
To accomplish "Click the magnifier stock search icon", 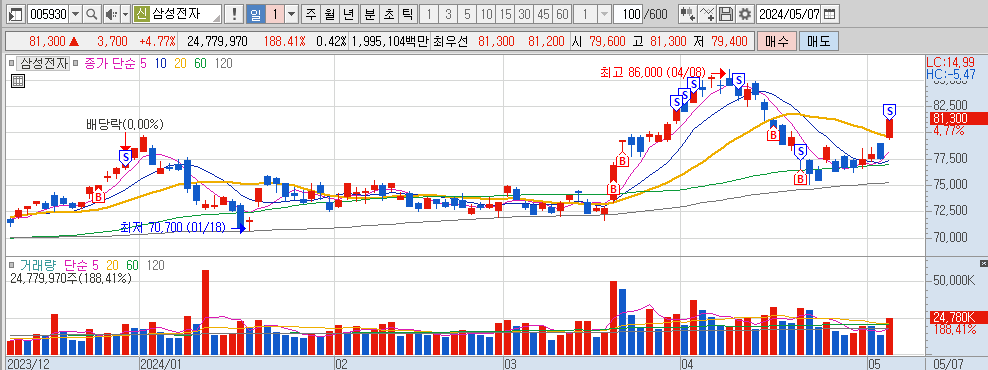I will [x=92, y=14].
